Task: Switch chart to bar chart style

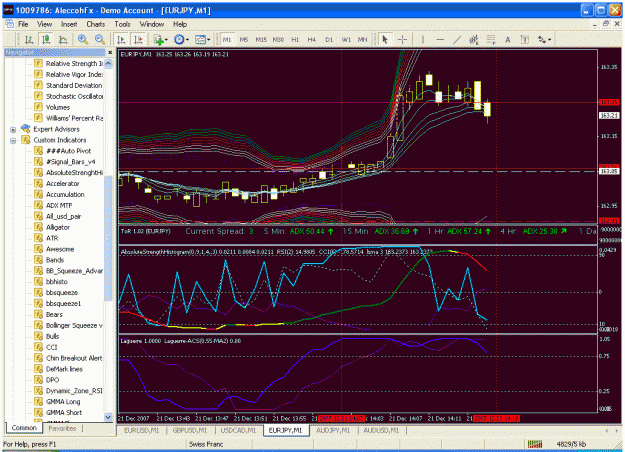Action: 29,39
